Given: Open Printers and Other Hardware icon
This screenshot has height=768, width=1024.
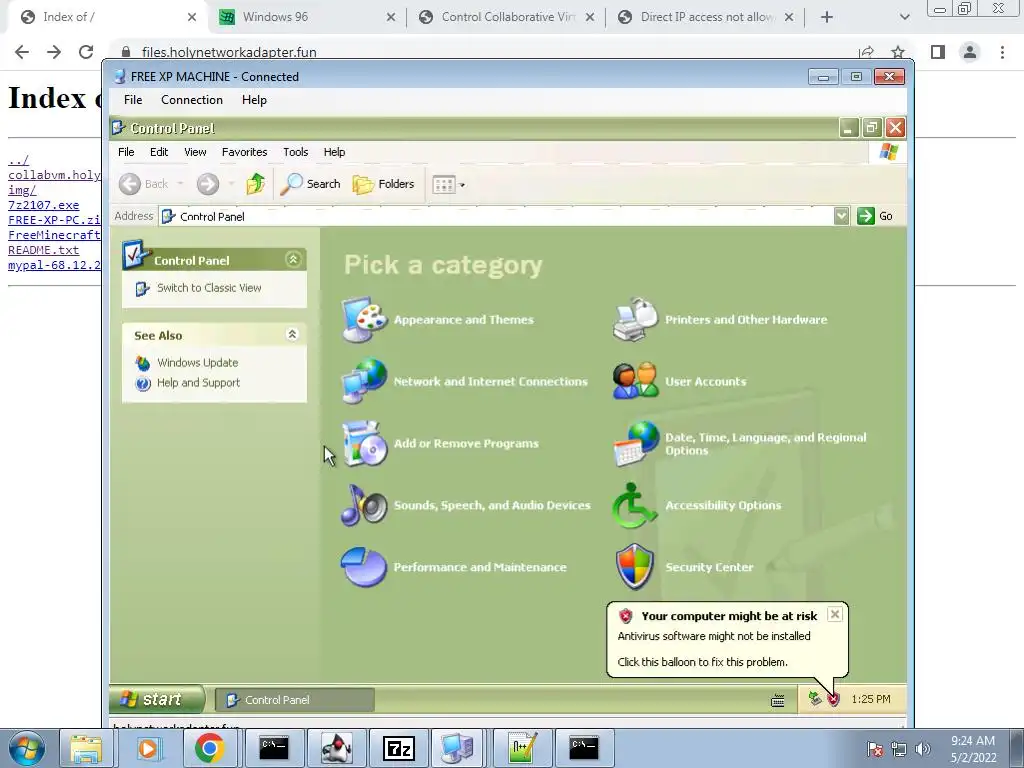Looking at the screenshot, I should 635,319.
